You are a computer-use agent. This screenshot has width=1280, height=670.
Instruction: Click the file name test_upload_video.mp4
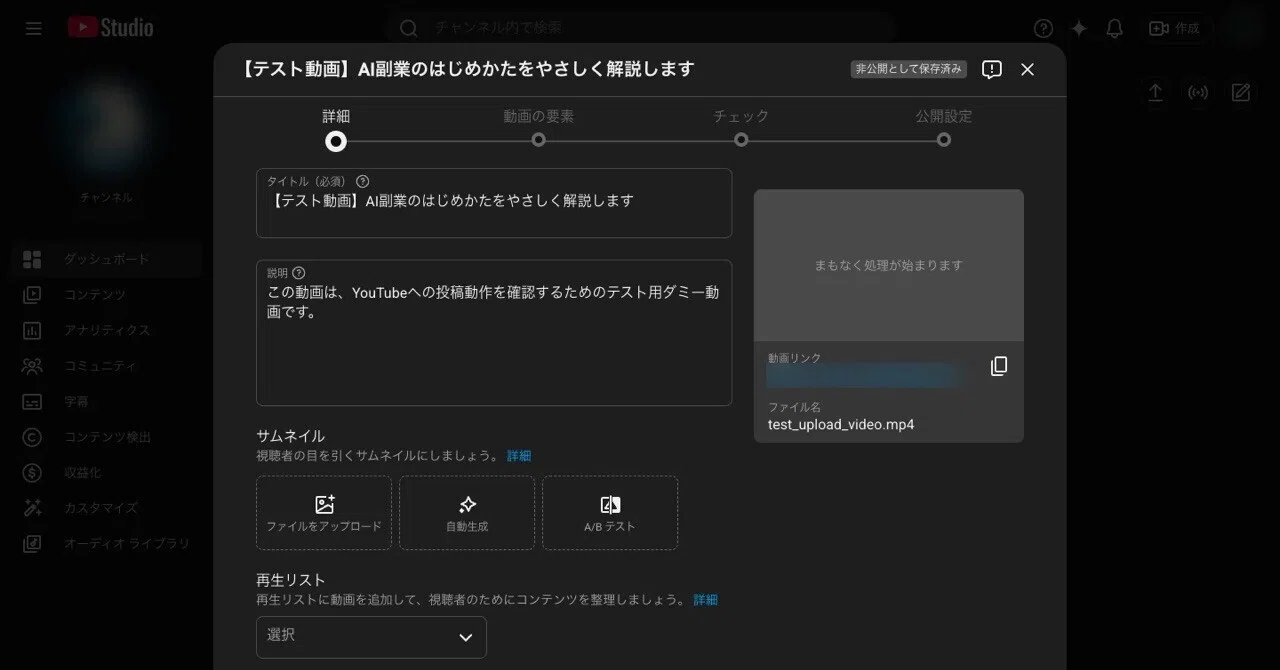[841, 425]
